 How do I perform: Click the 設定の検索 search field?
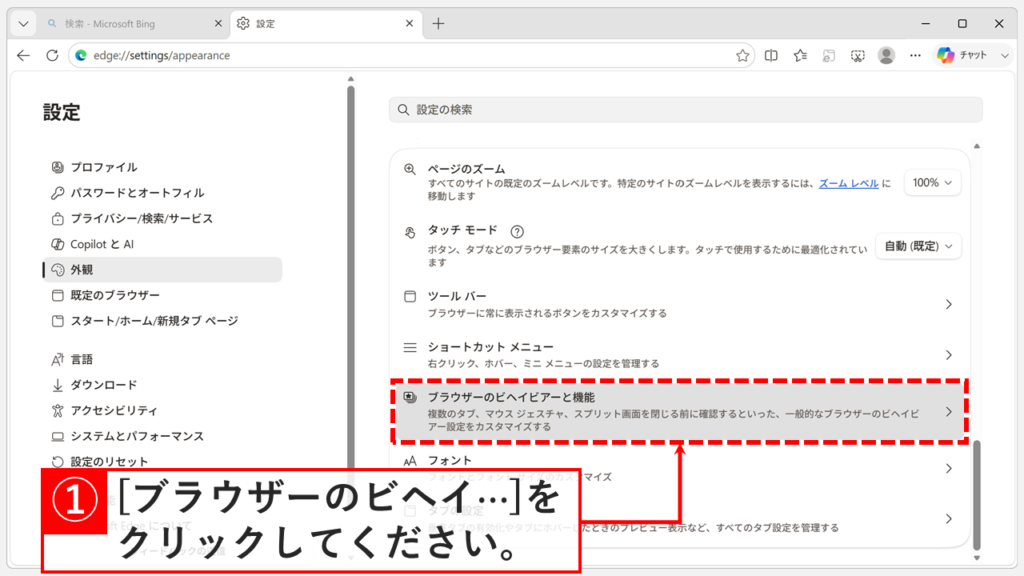[686, 110]
